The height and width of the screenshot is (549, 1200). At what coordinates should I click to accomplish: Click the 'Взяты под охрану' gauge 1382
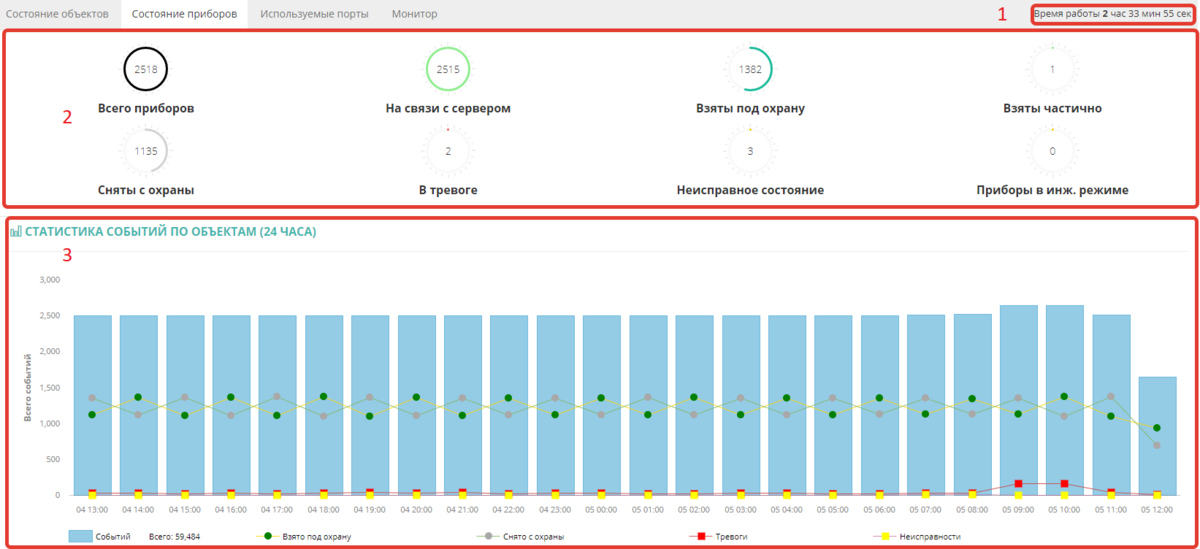[x=749, y=69]
